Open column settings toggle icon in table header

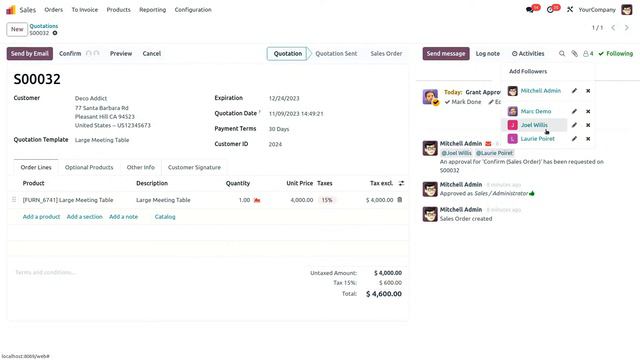401,183
